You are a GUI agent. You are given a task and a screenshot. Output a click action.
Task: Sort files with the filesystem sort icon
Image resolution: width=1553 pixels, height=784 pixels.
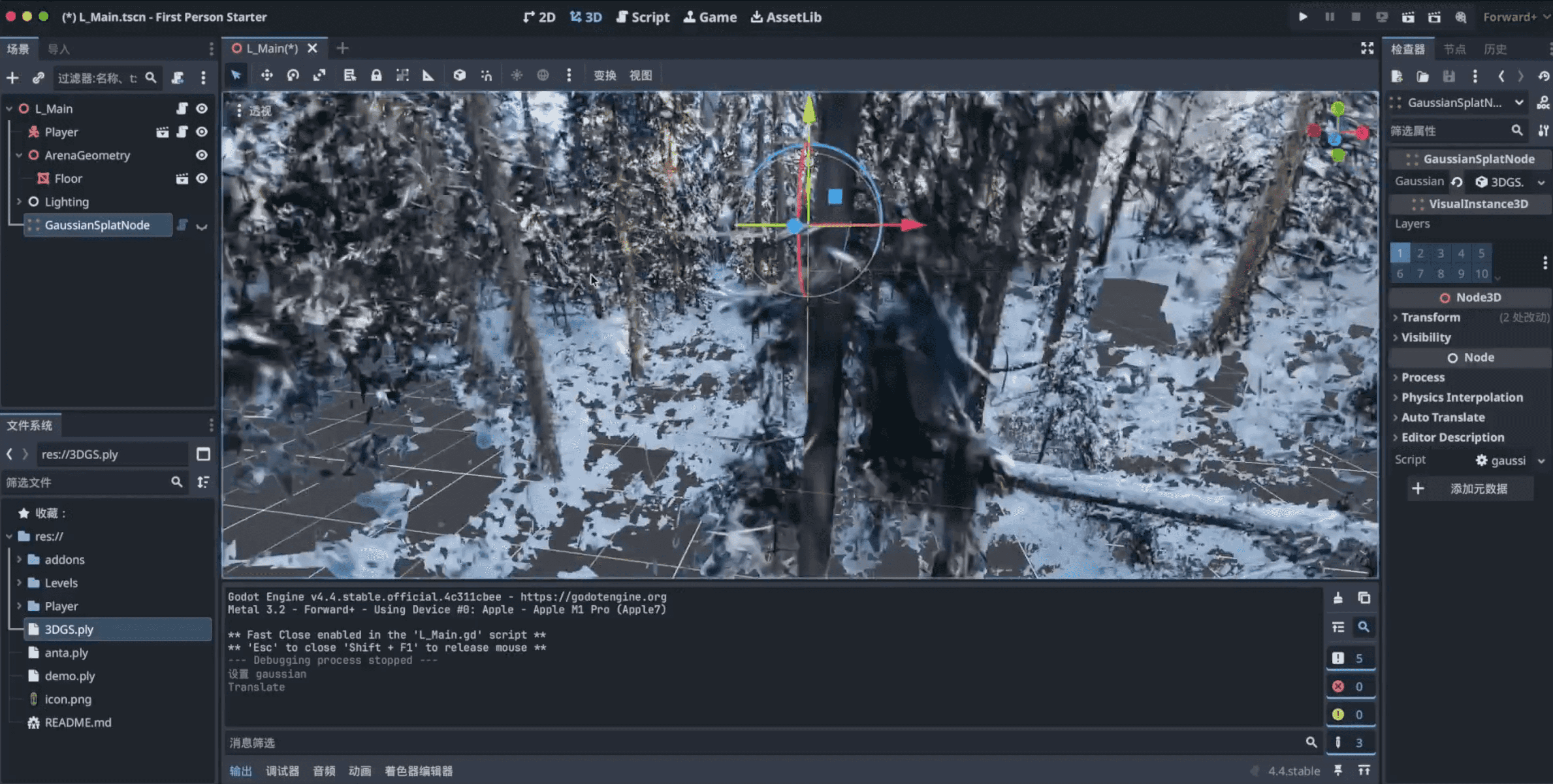203,482
